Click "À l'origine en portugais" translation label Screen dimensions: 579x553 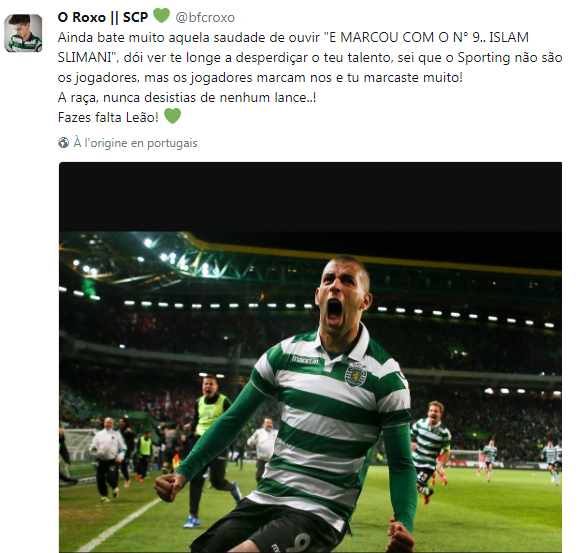(x=135, y=143)
